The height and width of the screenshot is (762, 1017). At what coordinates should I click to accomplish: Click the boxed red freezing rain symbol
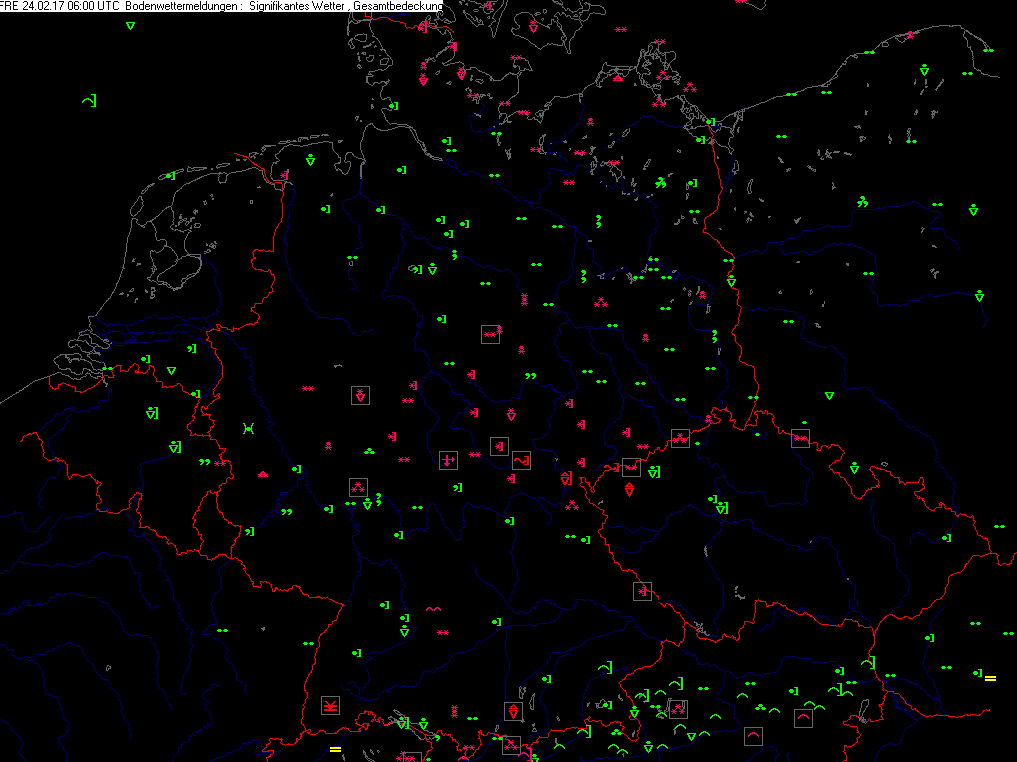pyautogui.click(x=520, y=460)
